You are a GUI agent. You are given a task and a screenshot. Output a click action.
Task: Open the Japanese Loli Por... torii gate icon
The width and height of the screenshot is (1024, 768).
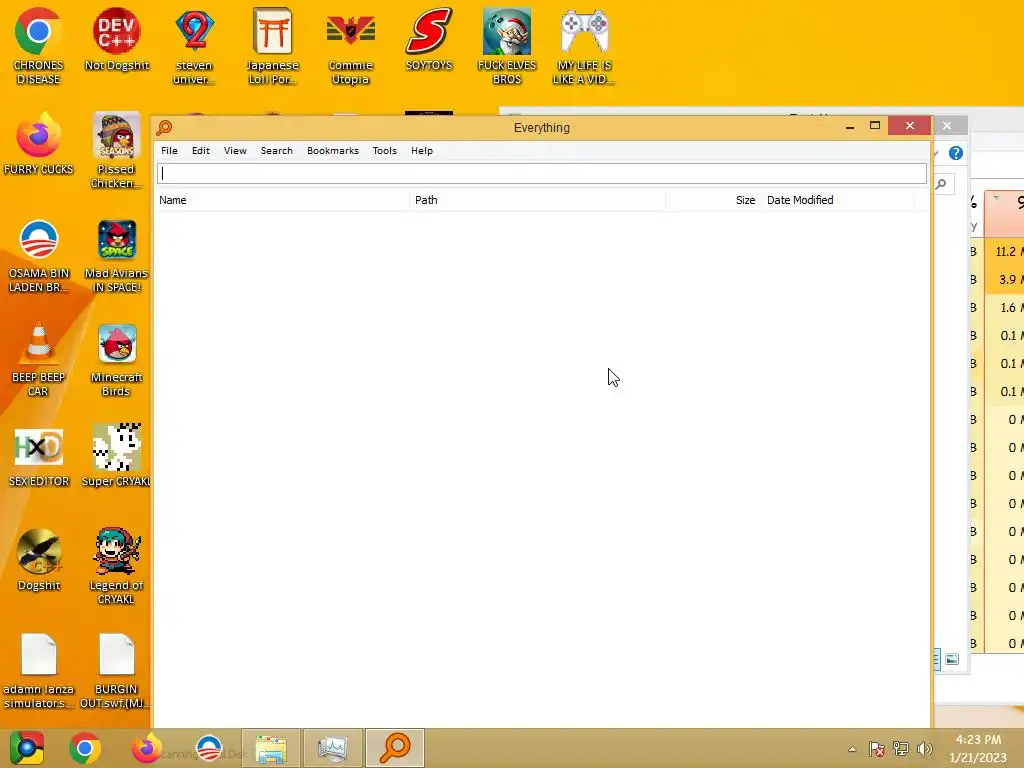272,46
